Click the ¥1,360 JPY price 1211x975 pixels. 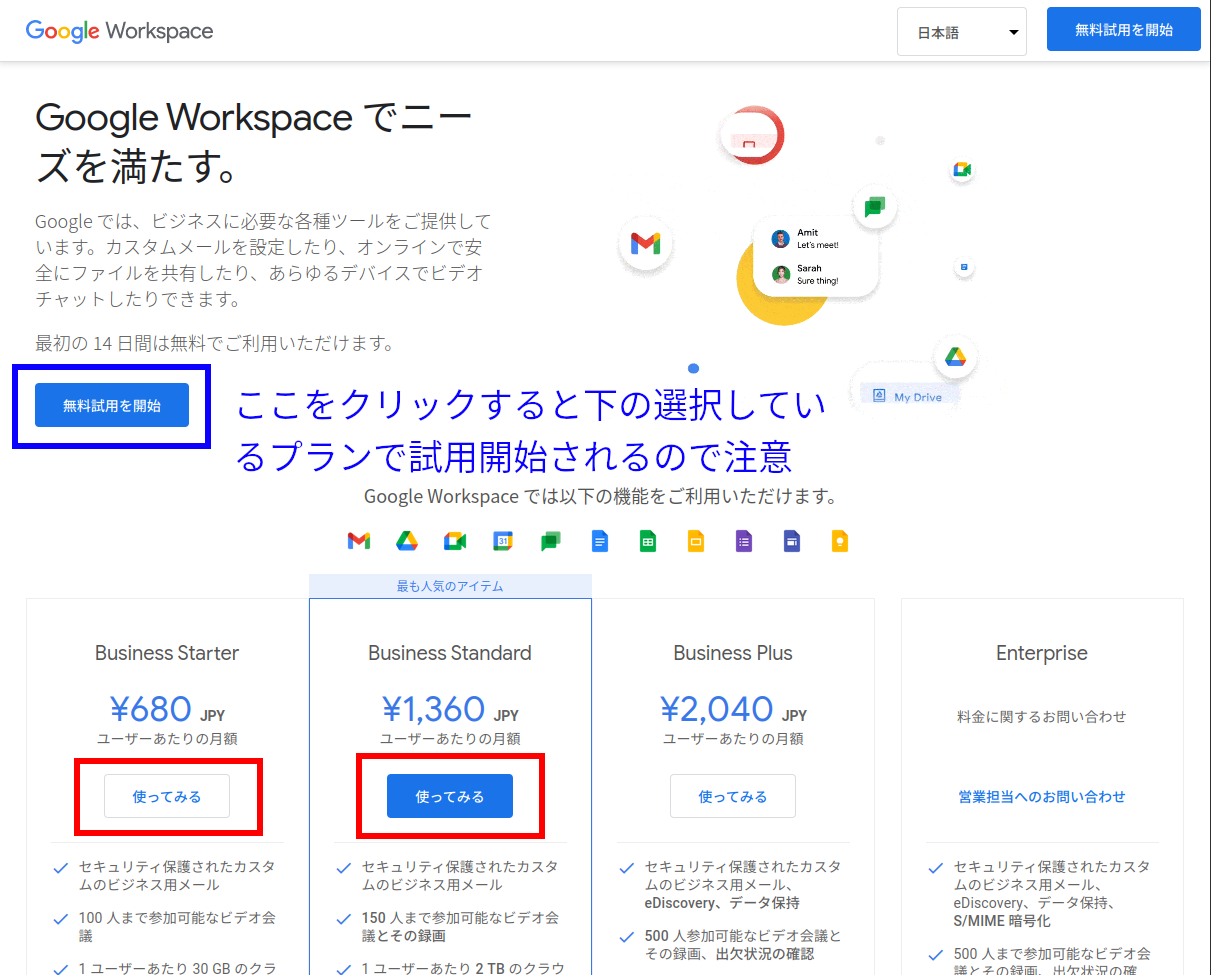[x=450, y=709]
